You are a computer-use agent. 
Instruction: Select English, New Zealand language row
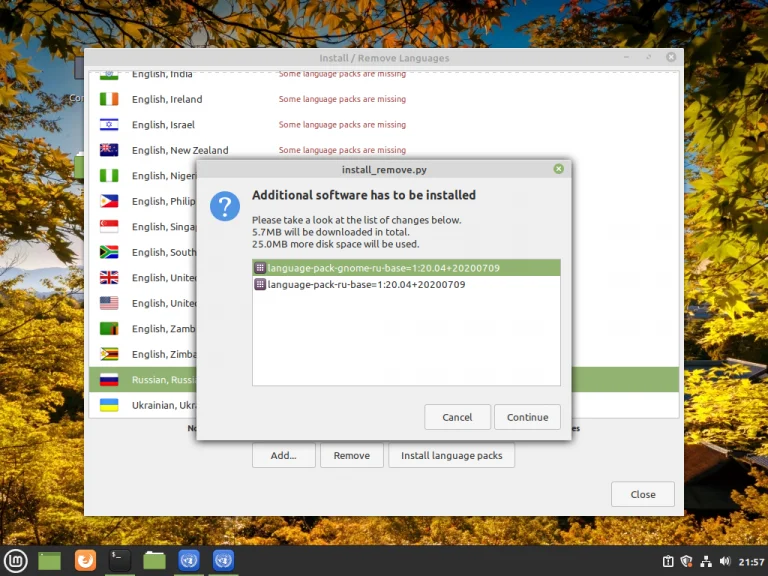[x=384, y=150]
